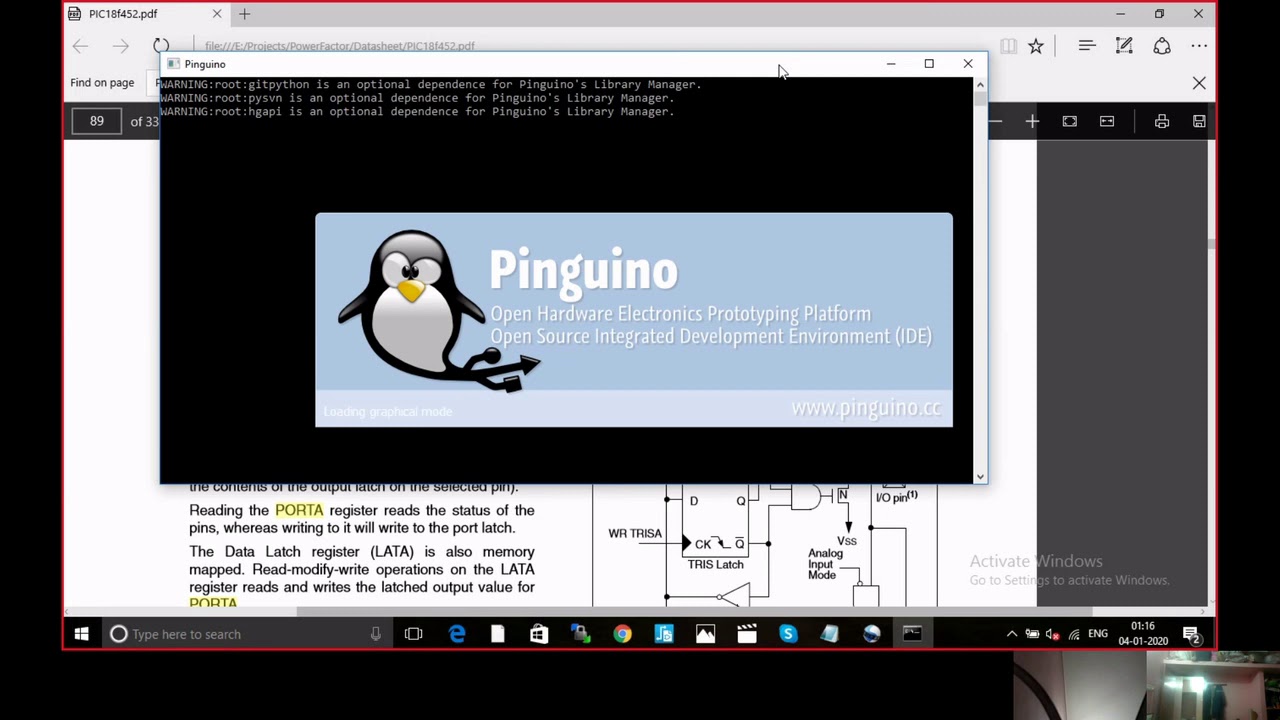Click the PDF page number field showing 89
The width and height of the screenshot is (1280, 720).
[x=97, y=121]
